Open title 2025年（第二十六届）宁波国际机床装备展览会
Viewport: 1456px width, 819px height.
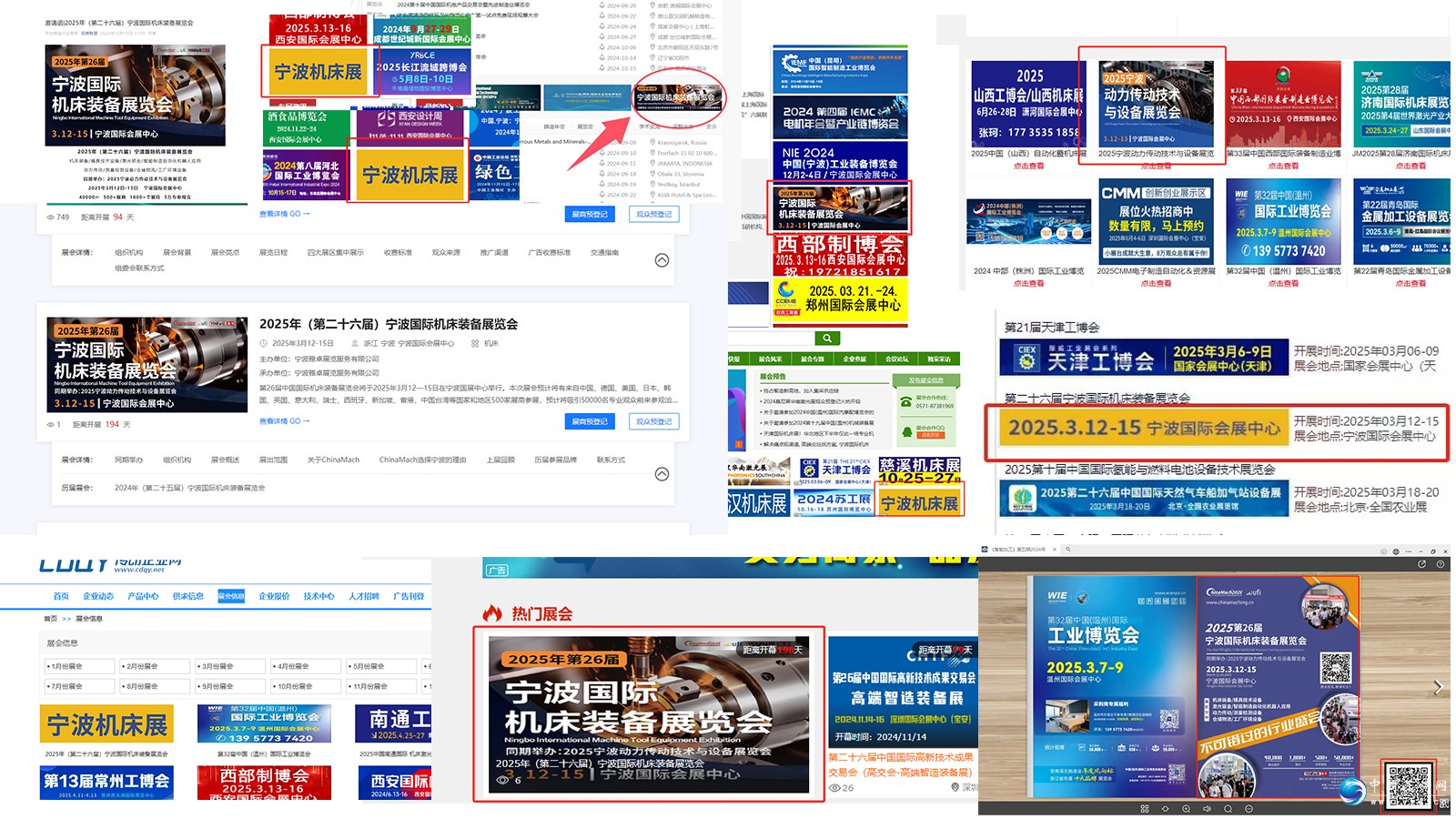coord(389,324)
